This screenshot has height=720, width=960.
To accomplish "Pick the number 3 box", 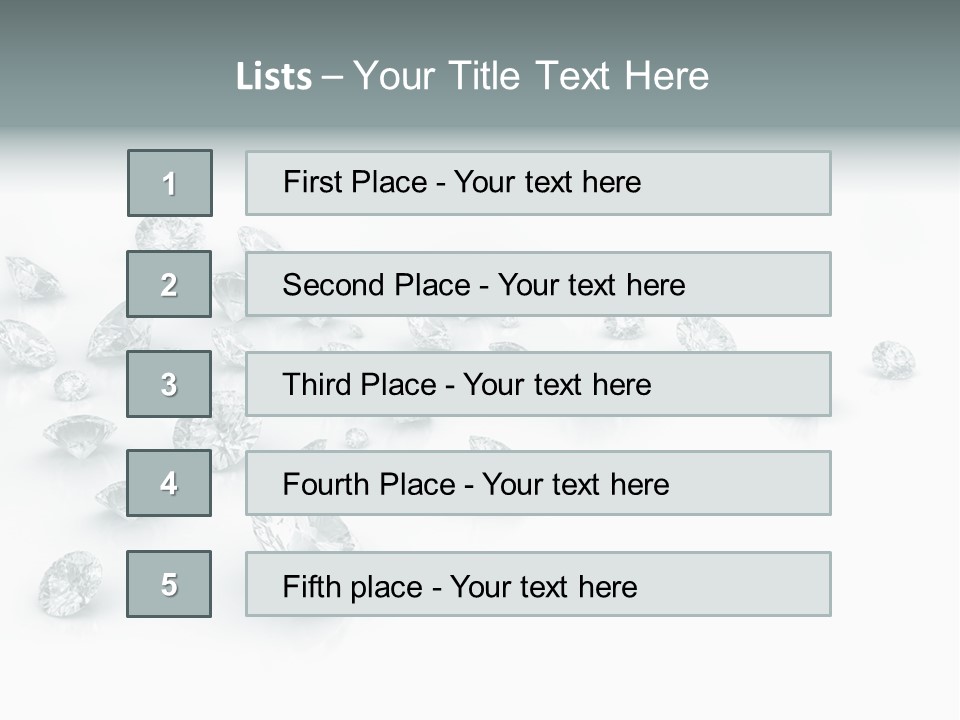I will coord(169,384).
